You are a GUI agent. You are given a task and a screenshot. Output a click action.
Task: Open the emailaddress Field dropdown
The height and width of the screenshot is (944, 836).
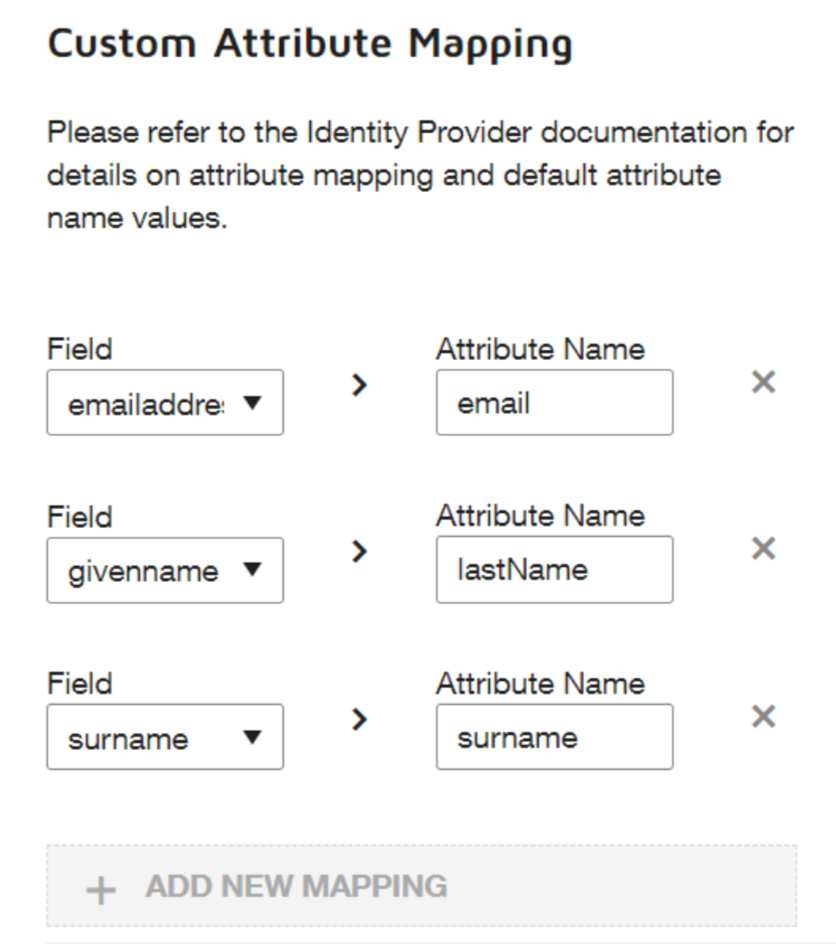(164, 402)
